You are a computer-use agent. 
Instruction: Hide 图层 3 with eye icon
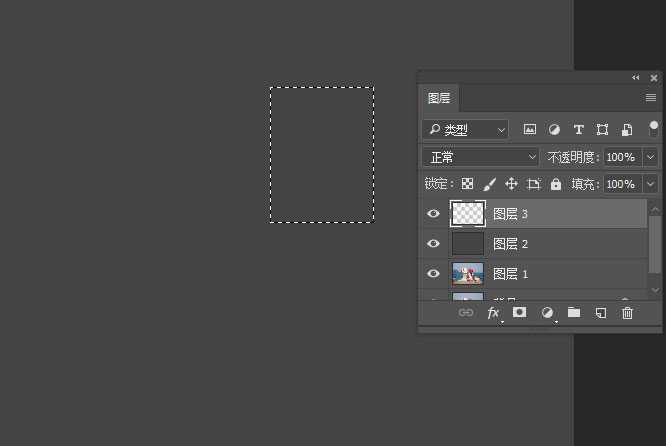[x=433, y=214]
